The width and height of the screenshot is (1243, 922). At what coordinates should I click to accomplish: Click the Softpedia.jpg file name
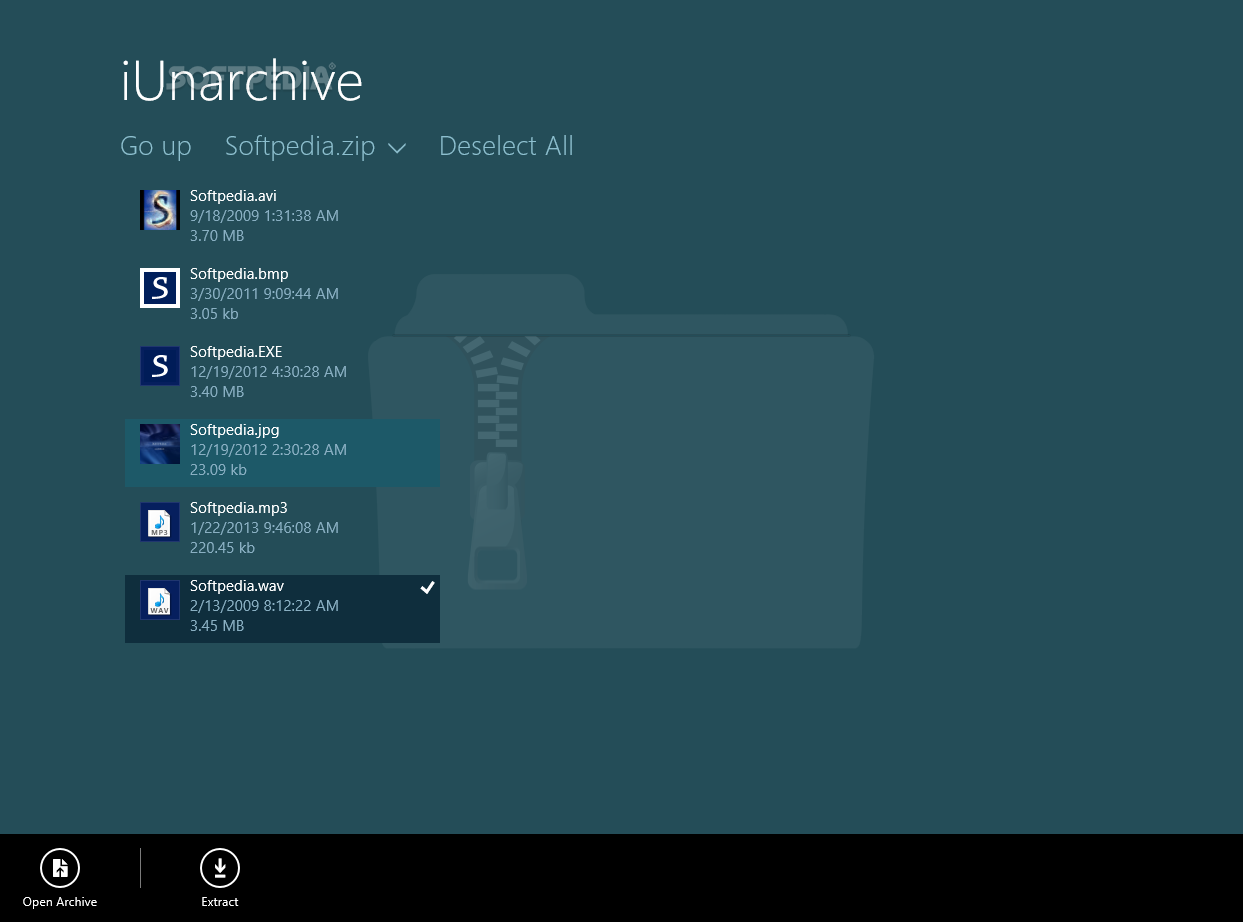(x=234, y=430)
